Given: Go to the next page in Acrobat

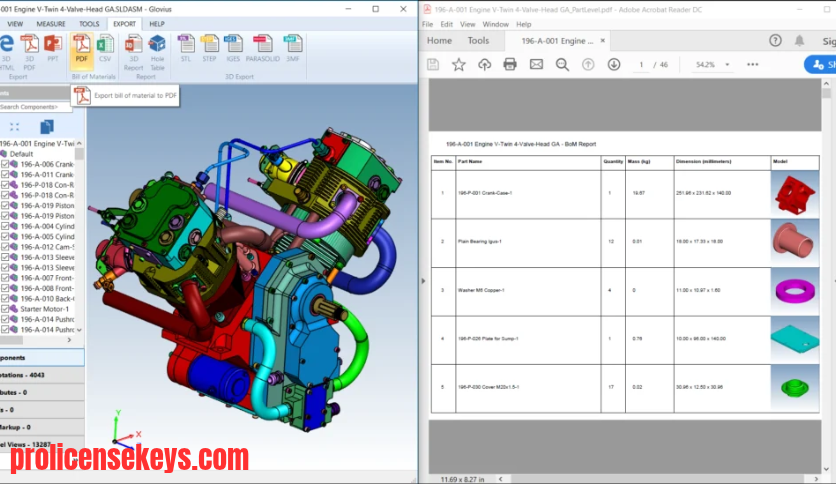Looking at the screenshot, I should [x=614, y=64].
